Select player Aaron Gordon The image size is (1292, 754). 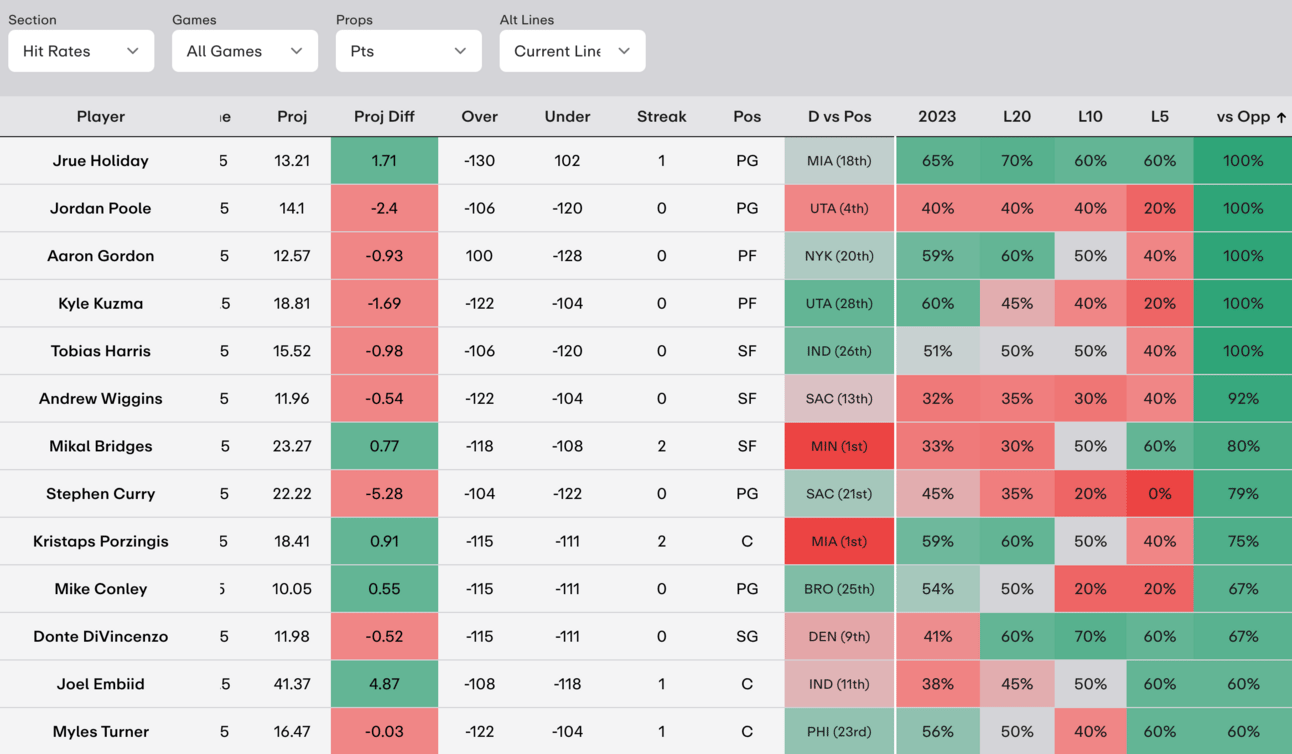tap(101, 255)
